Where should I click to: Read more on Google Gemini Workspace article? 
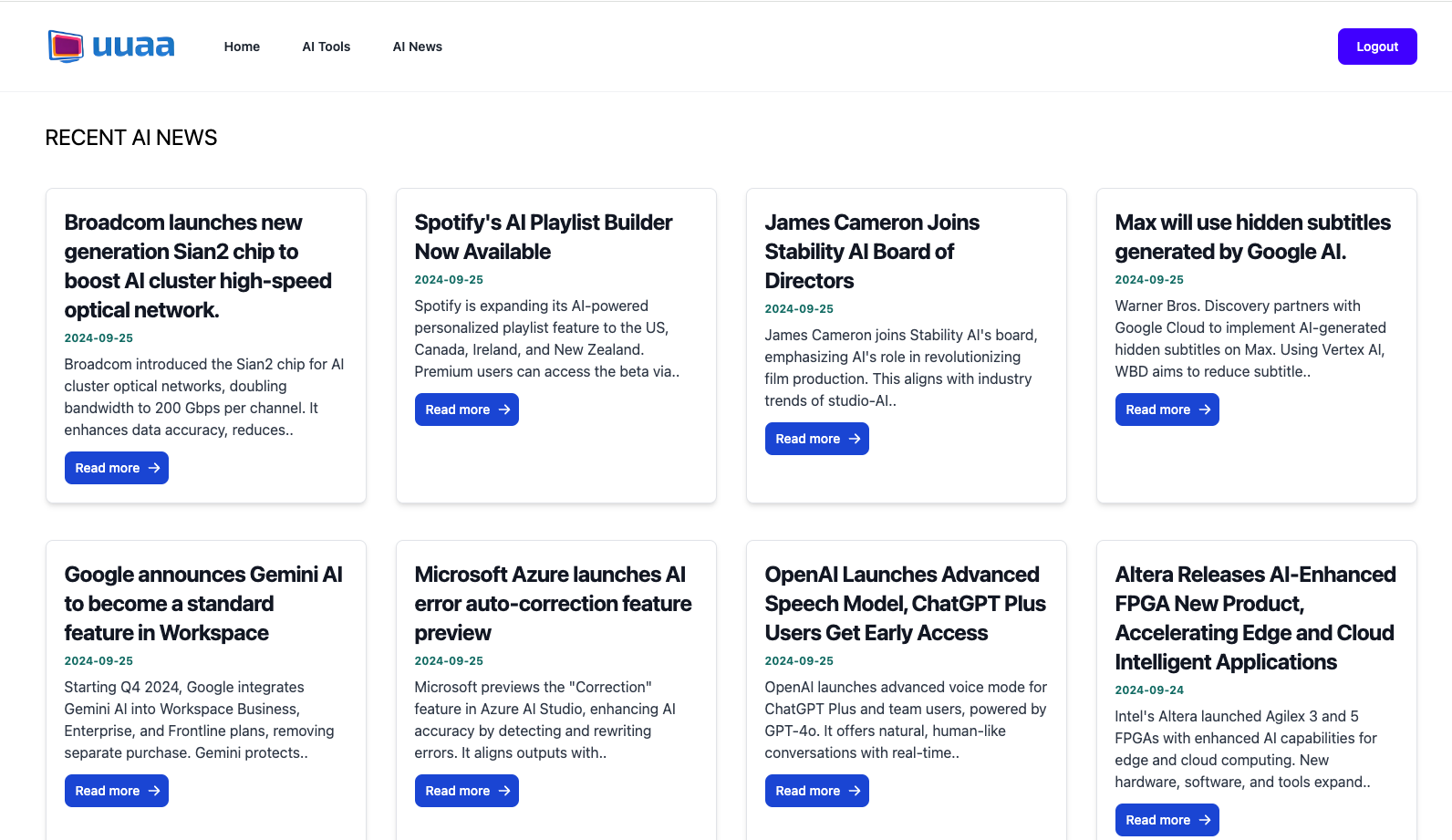click(x=117, y=791)
